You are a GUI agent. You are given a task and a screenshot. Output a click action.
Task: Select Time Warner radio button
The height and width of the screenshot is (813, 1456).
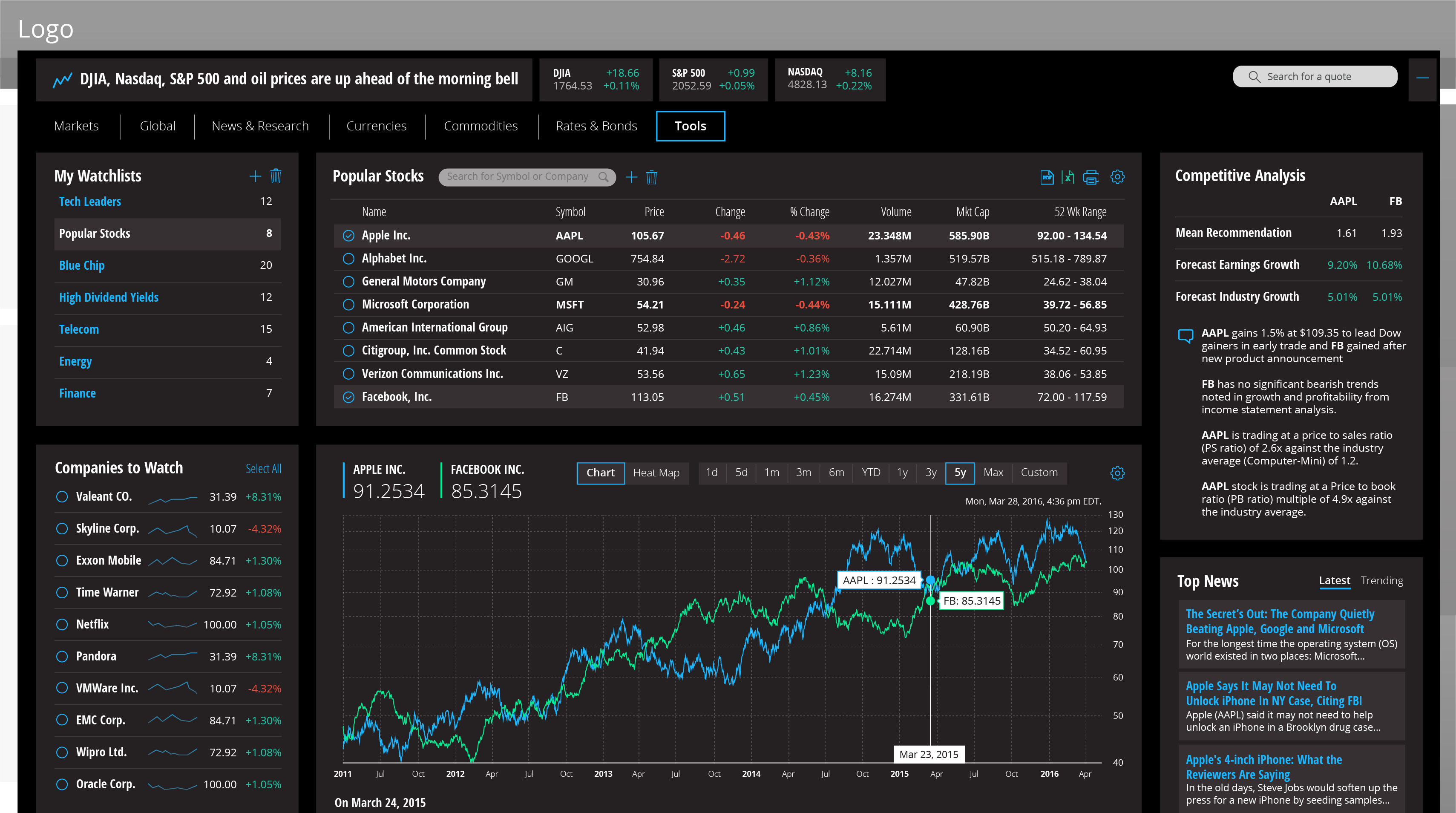coord(62,593)
